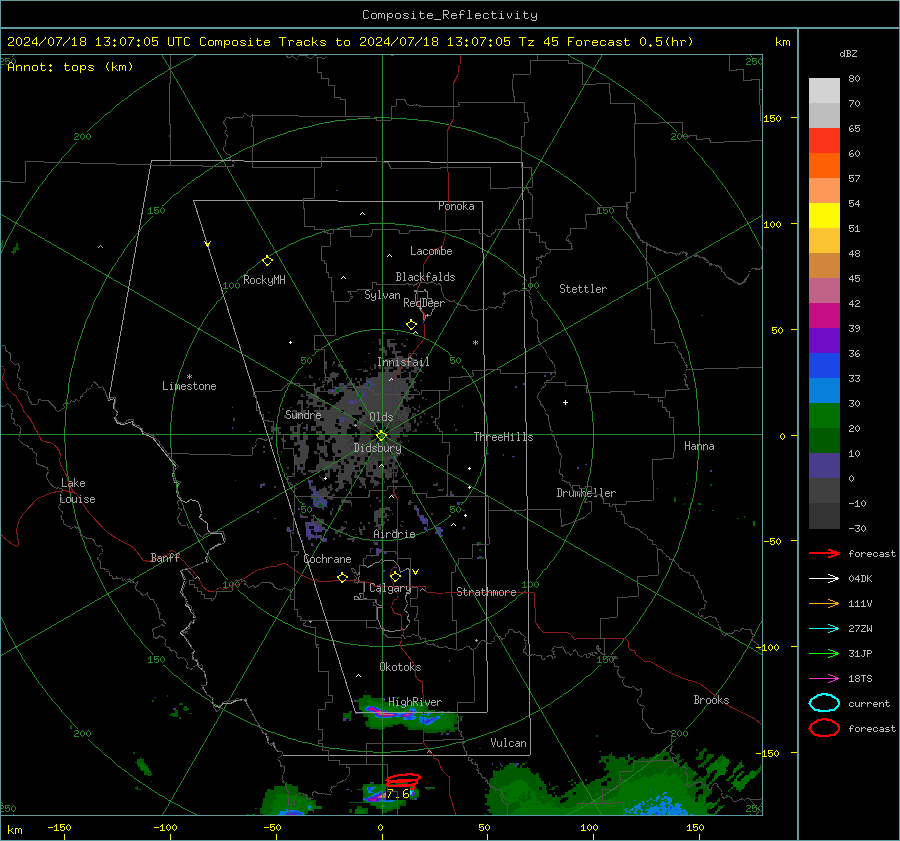900x841 pixels.
Task: Click the Sundre city label
Action: point(303,415)
